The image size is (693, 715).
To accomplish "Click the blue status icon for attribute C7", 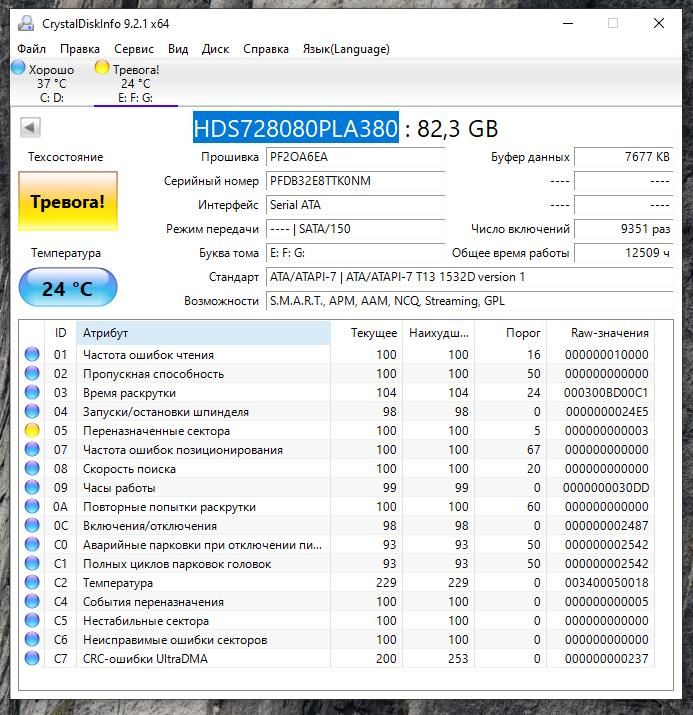I will (x=32, y=658).
